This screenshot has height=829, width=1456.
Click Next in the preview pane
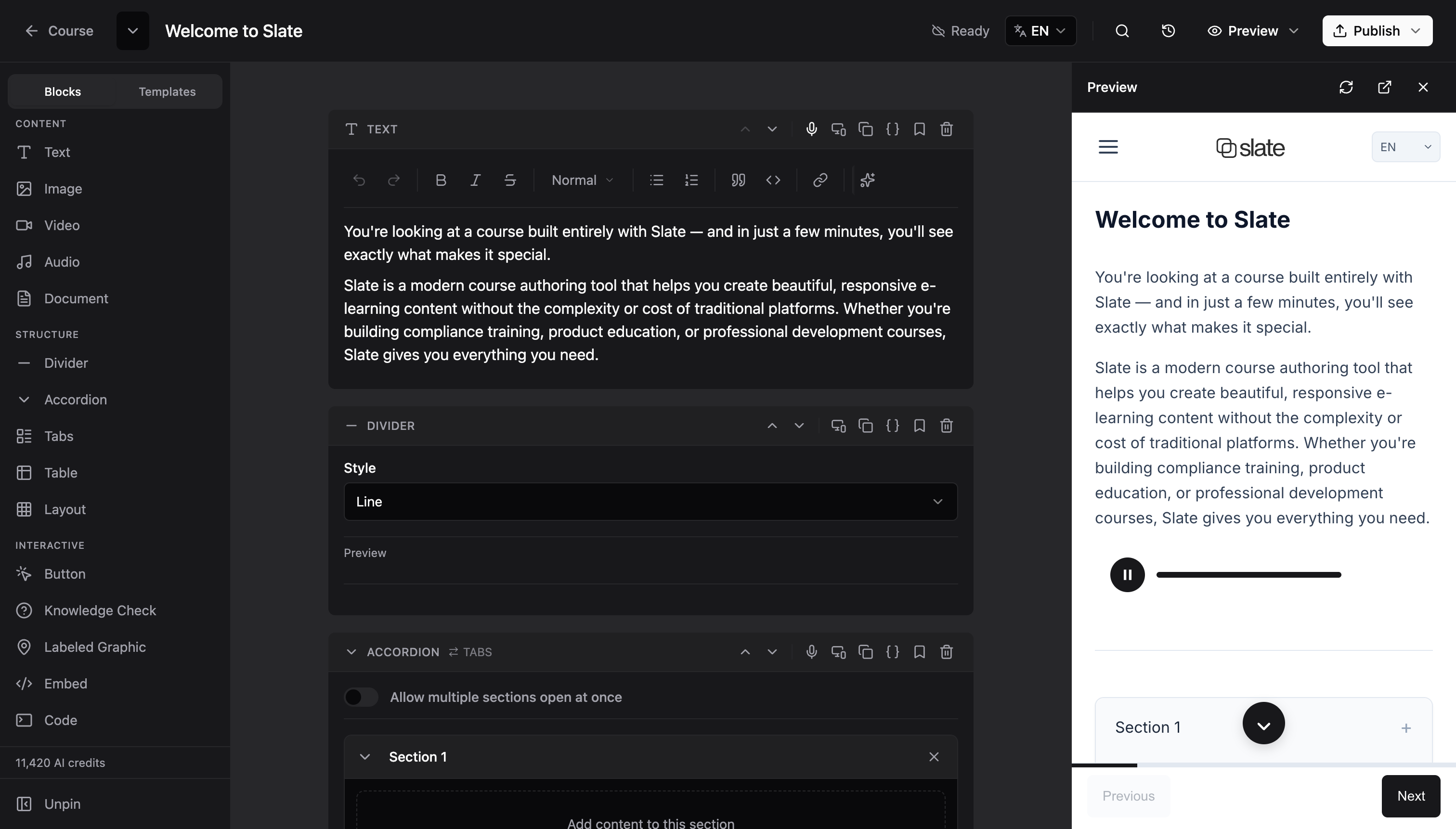click(x=1410, y=795)
